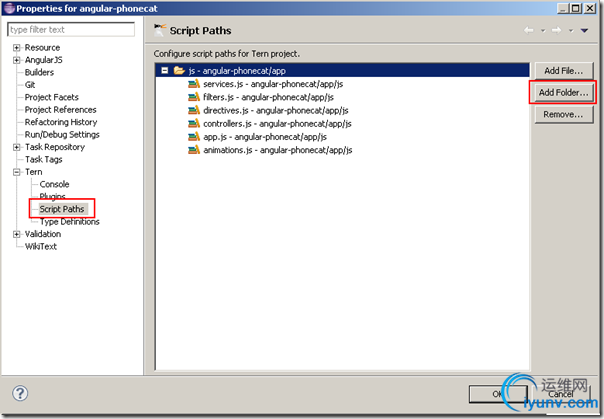The image size is (604, 419).
Task: Click the controllers.js file icon
Action: [x=194, y=123]
